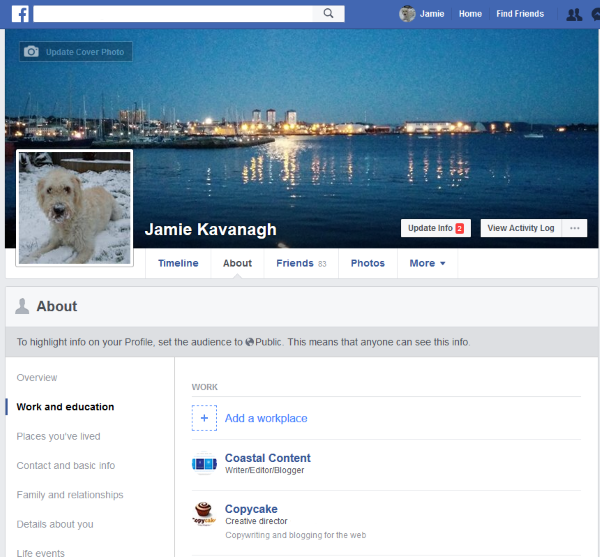
Task: Click the Facebook logo icon
Action: pyautogui.click(x=19, y=14)
